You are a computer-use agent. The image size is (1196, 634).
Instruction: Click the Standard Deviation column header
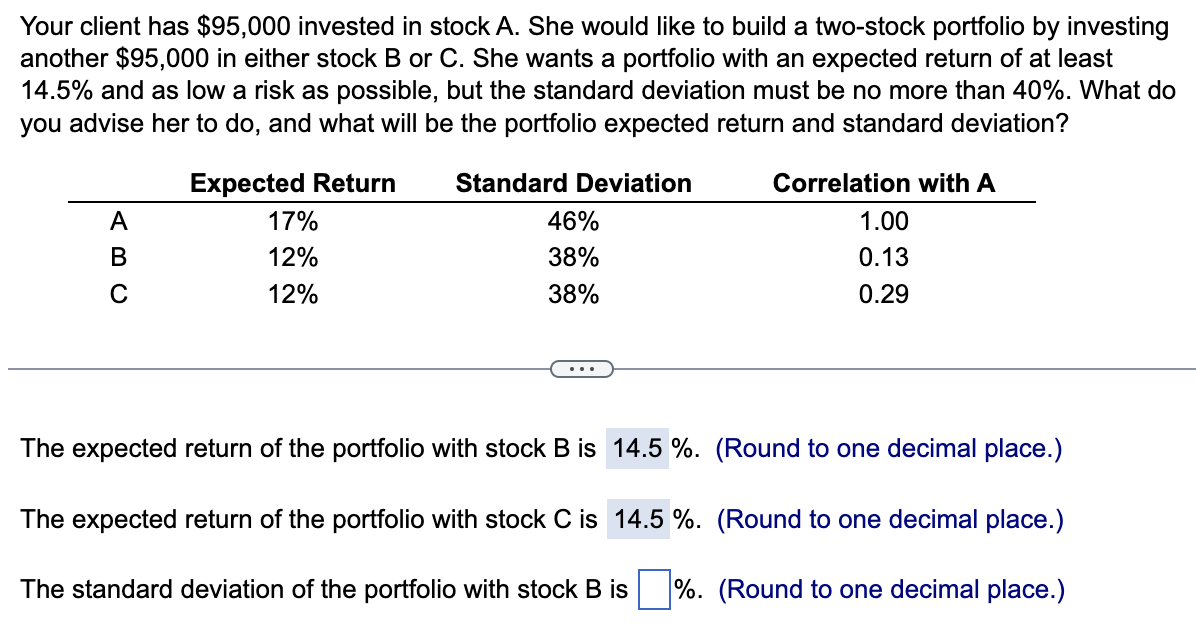click(x=572, y=183)
